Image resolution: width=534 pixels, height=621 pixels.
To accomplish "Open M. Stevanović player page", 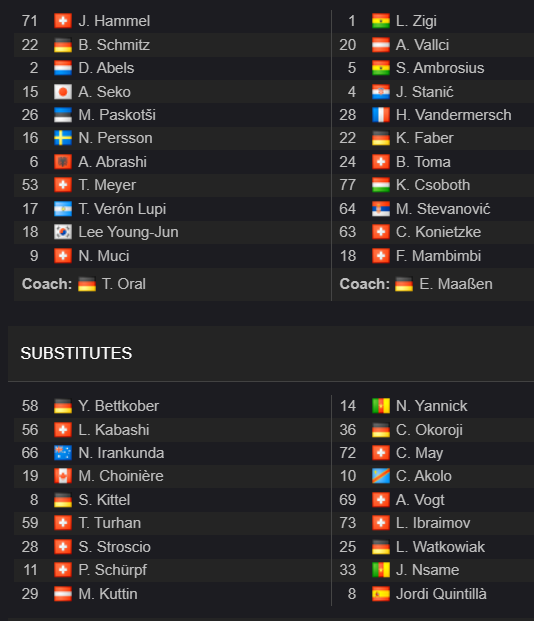I will [x=443, y=209].
